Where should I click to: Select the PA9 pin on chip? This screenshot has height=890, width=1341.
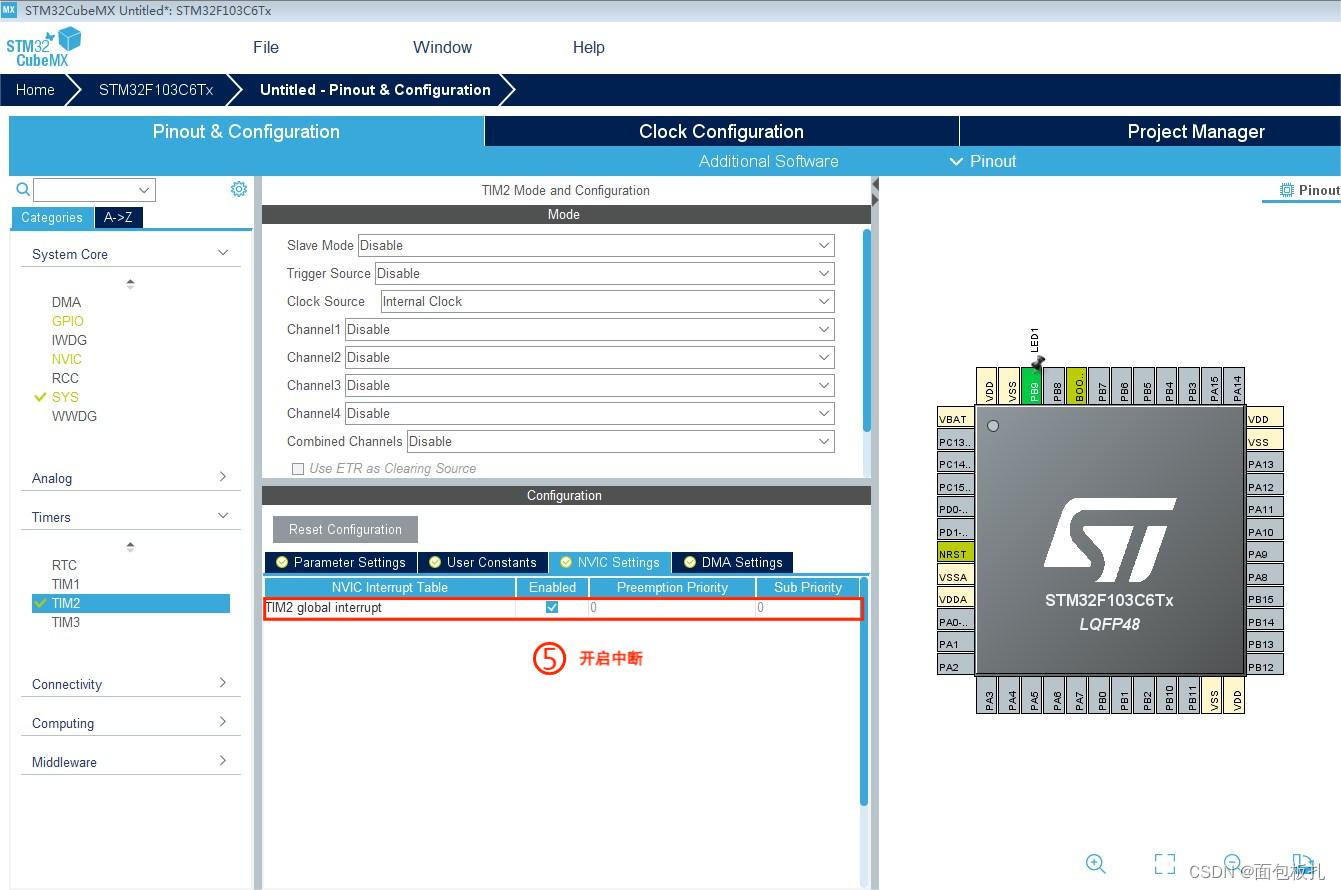point(1264,554)
